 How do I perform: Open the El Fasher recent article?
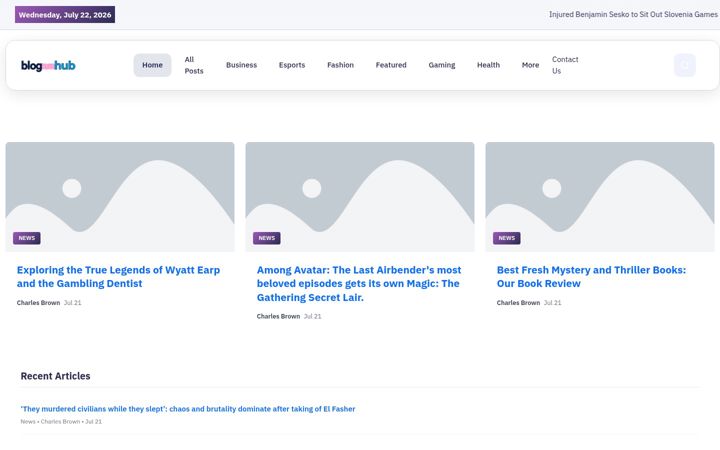[188, 409]
